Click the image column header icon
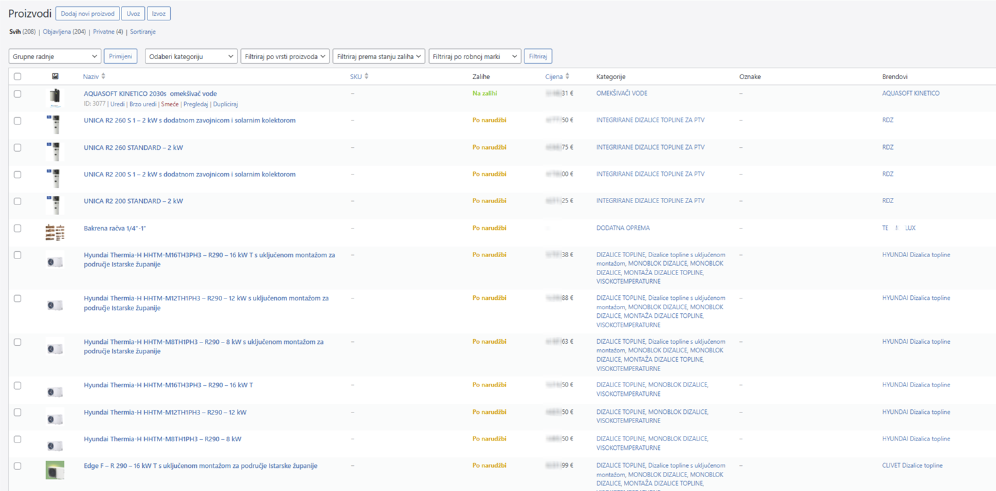Image resolution: width=996 pixels, height=491 pixels. pyautogui.click(x=55, y=76)
